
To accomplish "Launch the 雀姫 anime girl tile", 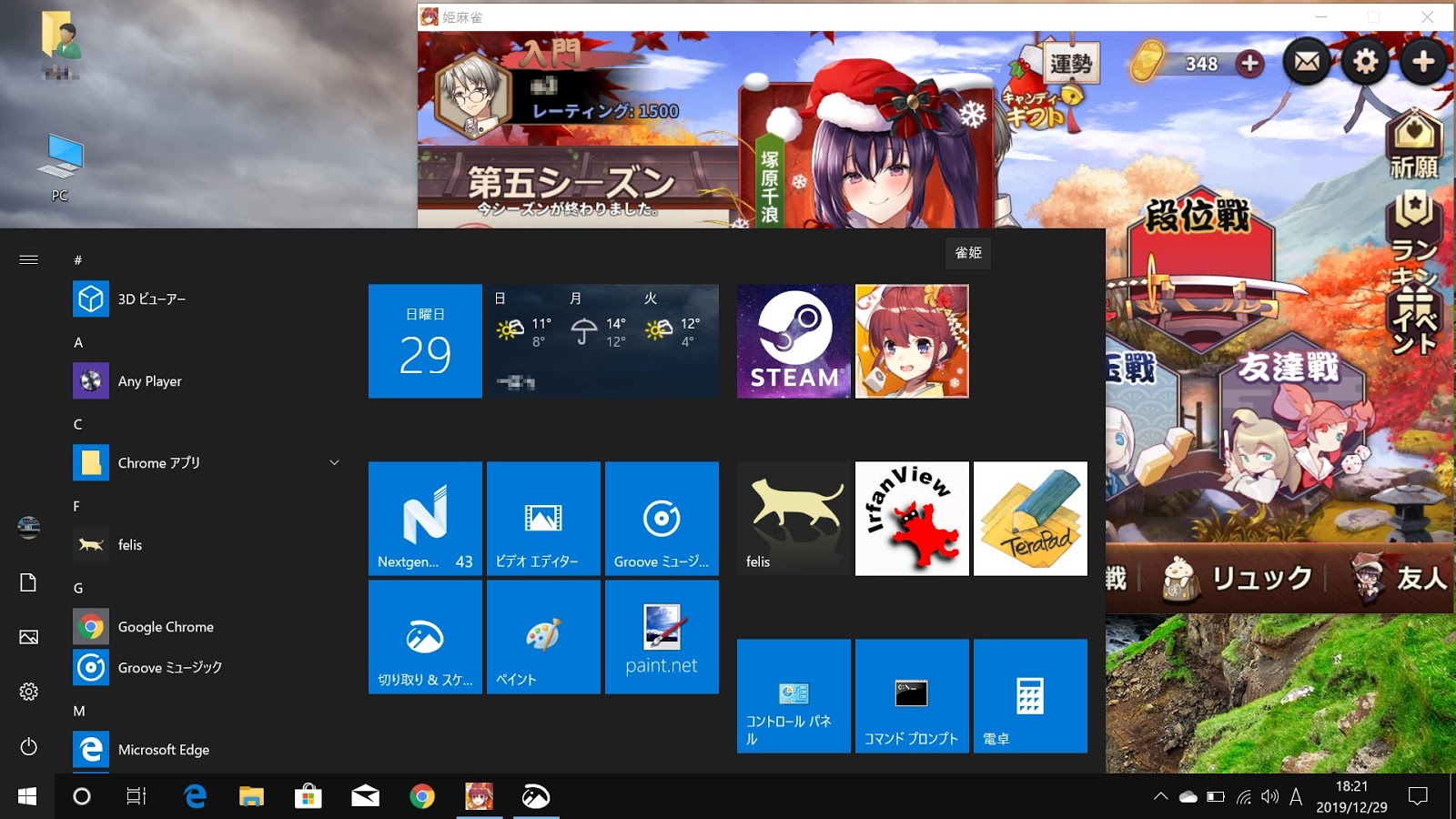I will point(912,341).
